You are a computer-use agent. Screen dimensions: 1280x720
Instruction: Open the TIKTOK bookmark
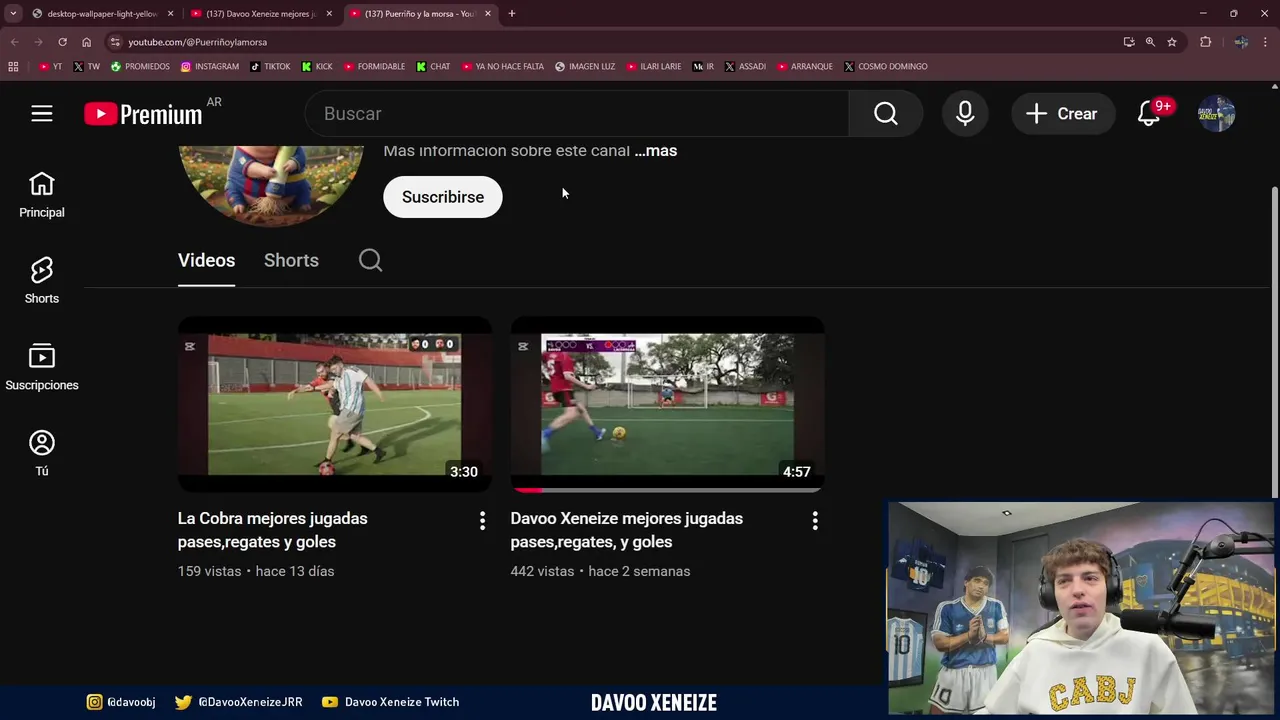pyautogui.click(x=270, y=66)
